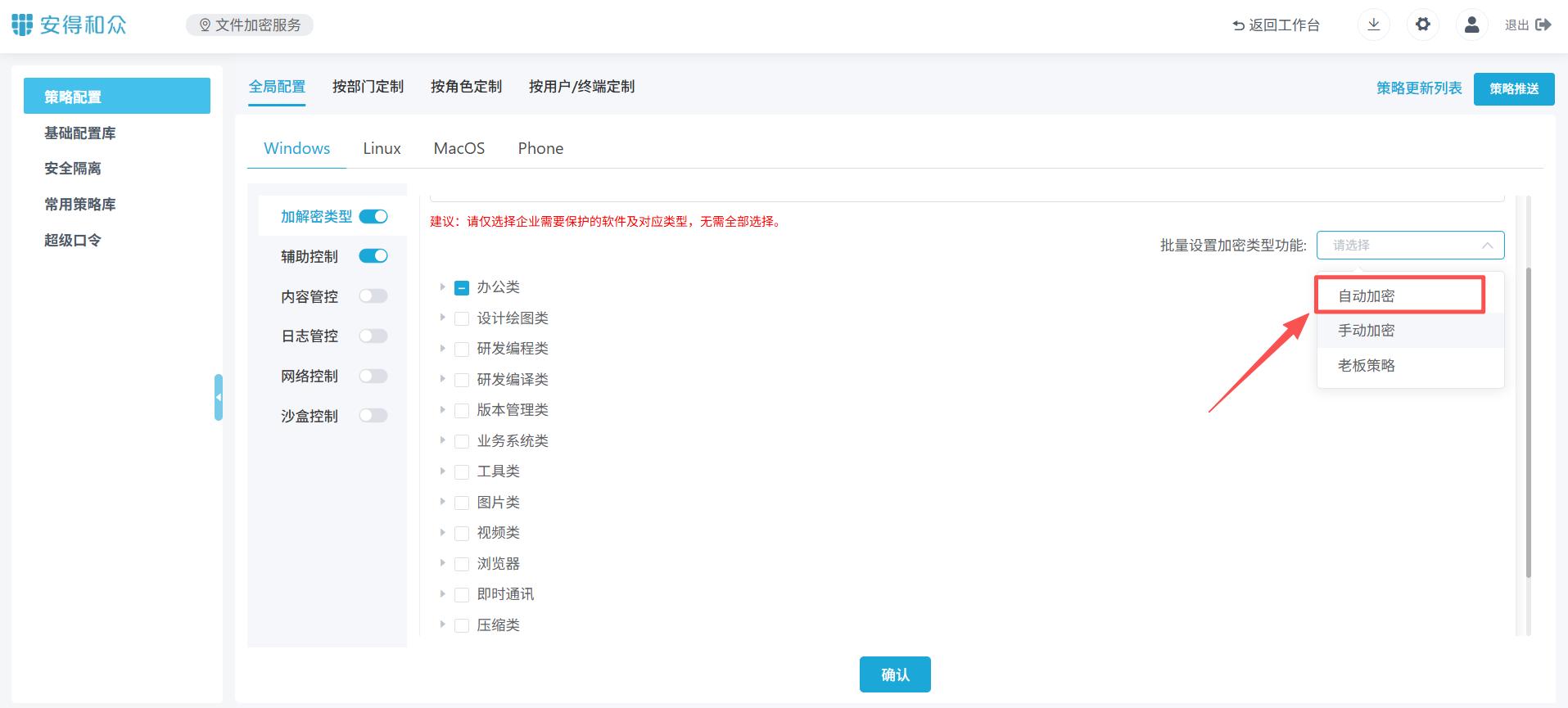
Task: Switch to 按部门定制 tab
Action: click(368, 87)
